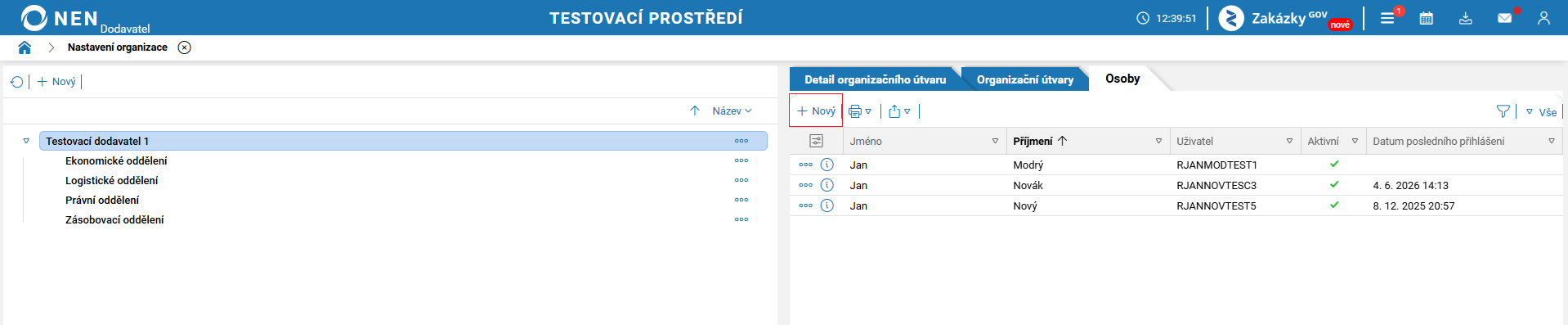Open Jméno column filter dropdown

point(995,141)
